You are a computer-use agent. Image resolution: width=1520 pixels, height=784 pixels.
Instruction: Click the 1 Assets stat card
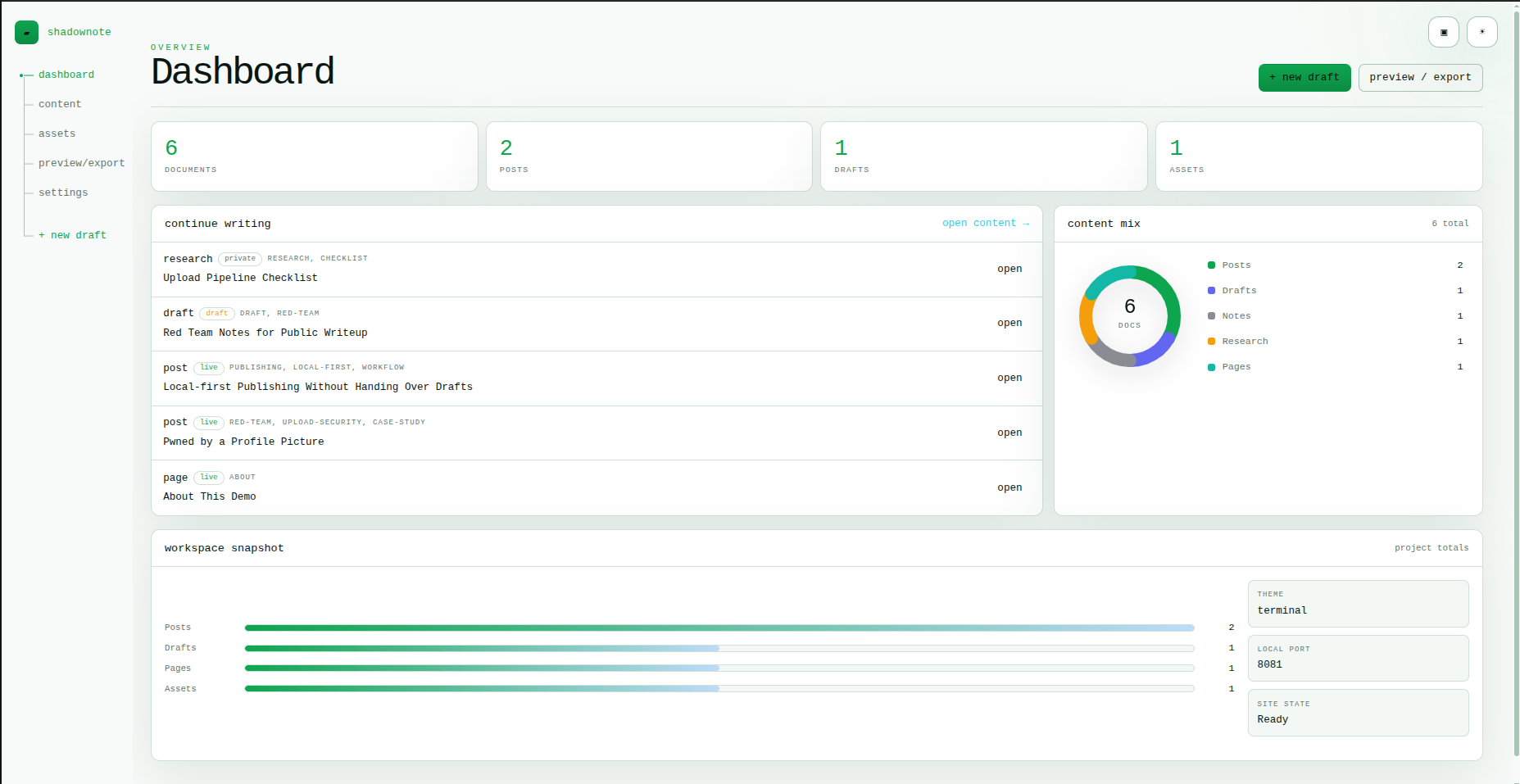[1319, 156]
